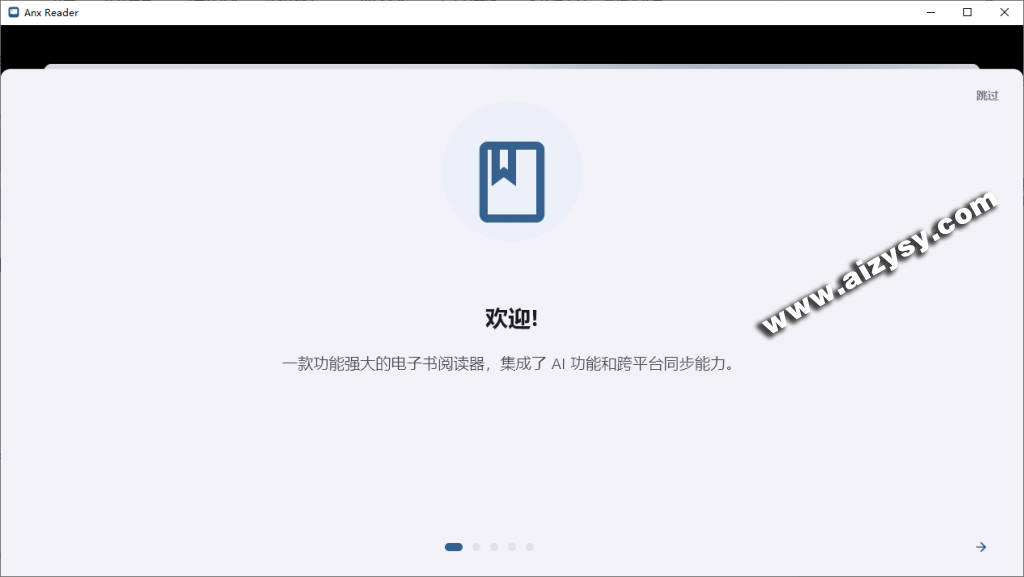Click the black band above the welcome card

click(511, 45)
